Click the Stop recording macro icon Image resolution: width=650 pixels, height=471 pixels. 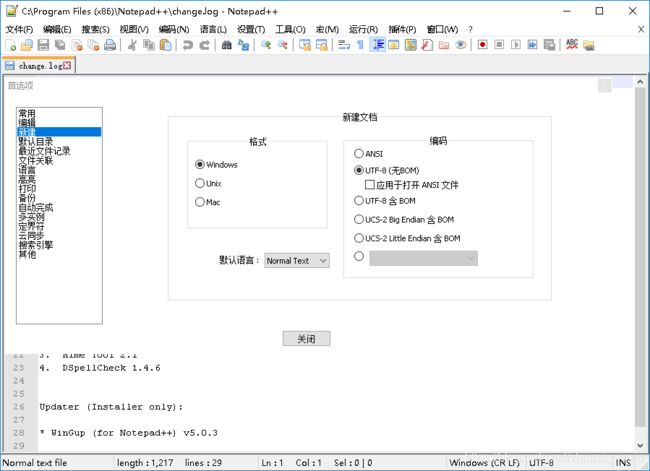pyautogui.click(x=499, y=45)
